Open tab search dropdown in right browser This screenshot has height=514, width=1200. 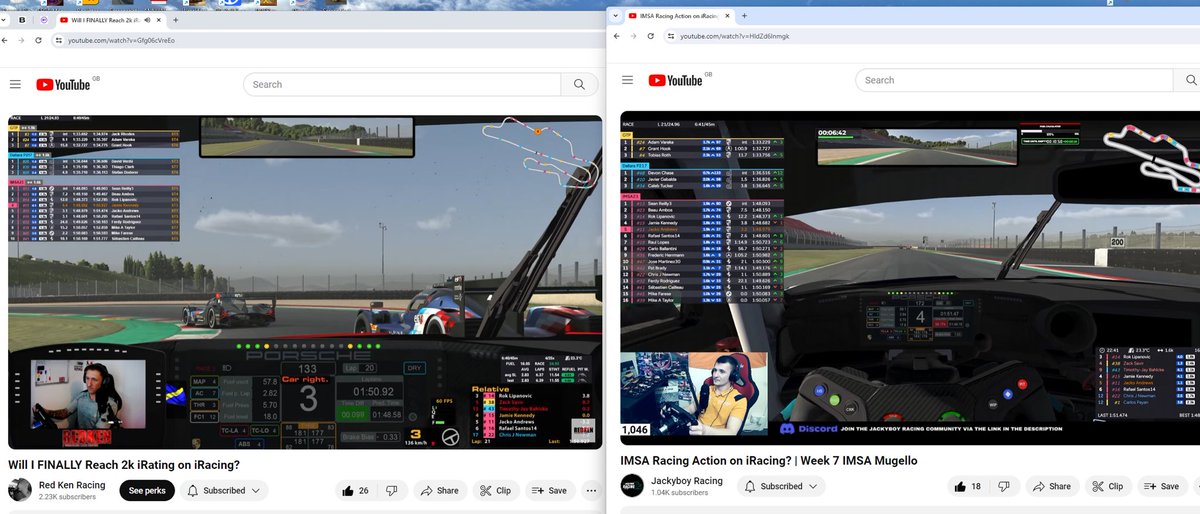click(x=614, y=17)
